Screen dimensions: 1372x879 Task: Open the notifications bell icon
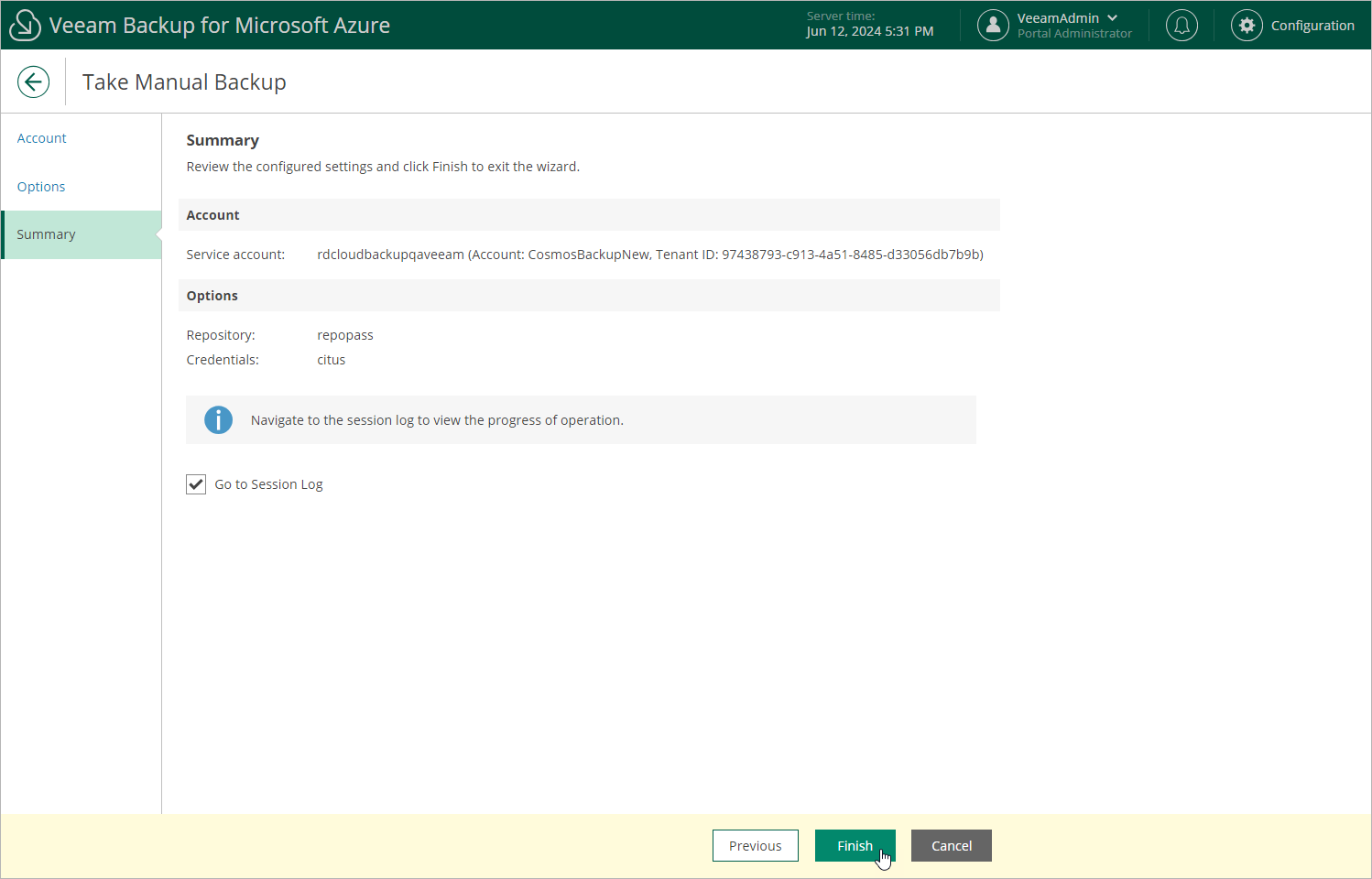click(x=1181, y=26)
